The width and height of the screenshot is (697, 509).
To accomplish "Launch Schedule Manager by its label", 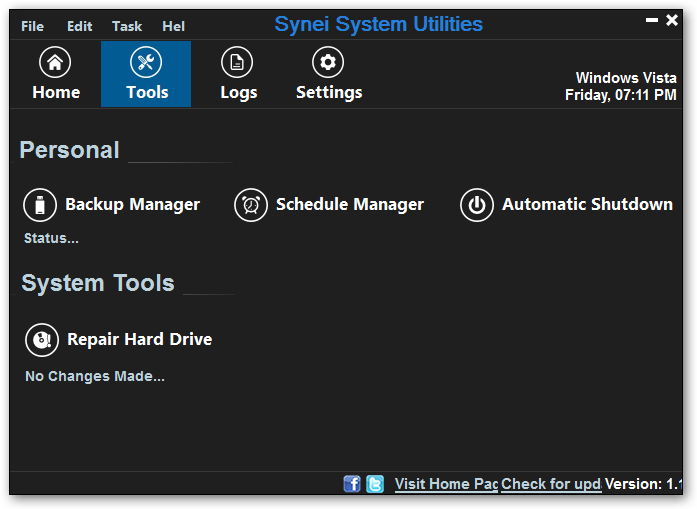I will point(350,204).
